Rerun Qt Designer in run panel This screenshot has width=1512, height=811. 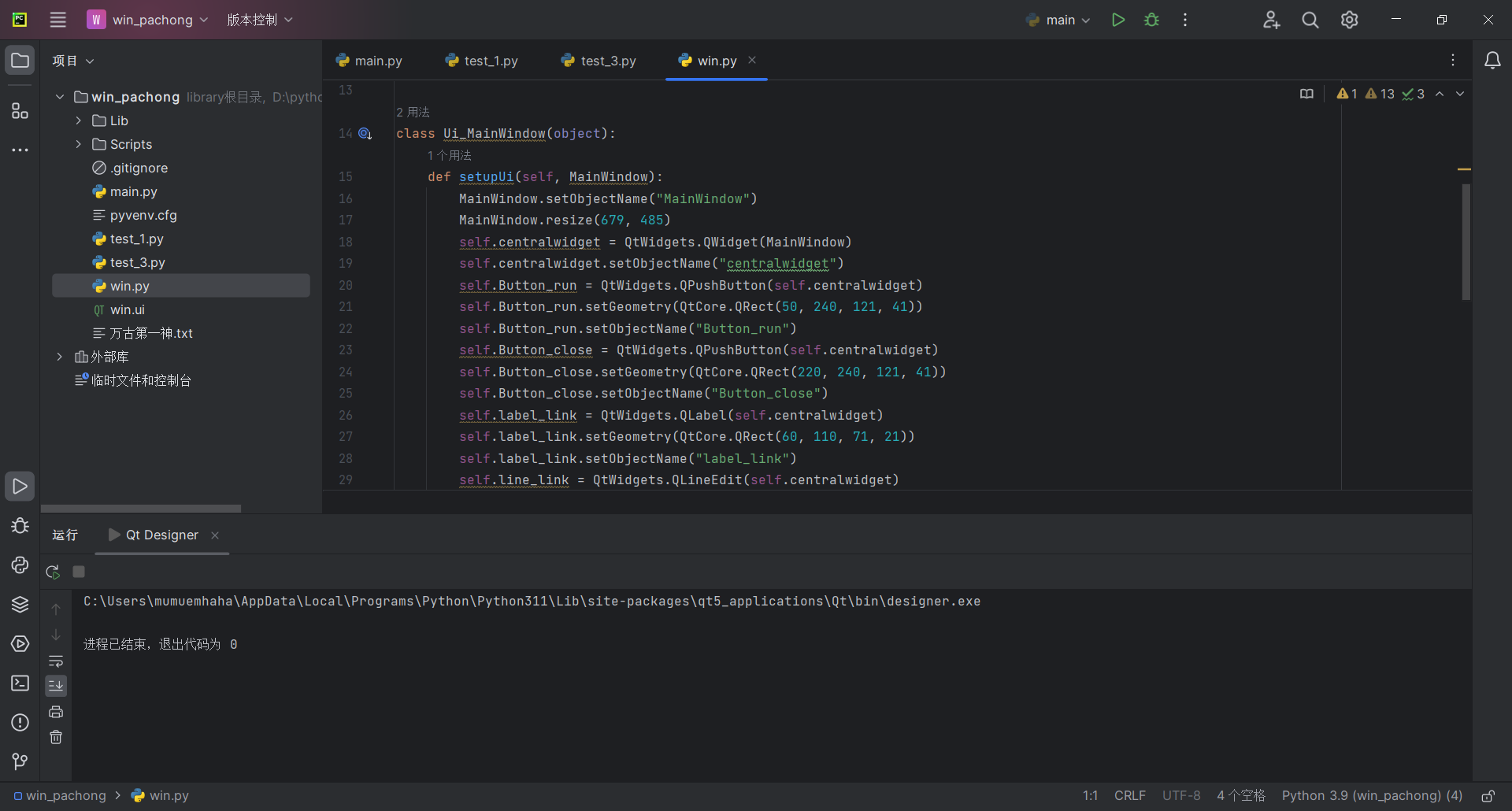[x=53, y=572]
